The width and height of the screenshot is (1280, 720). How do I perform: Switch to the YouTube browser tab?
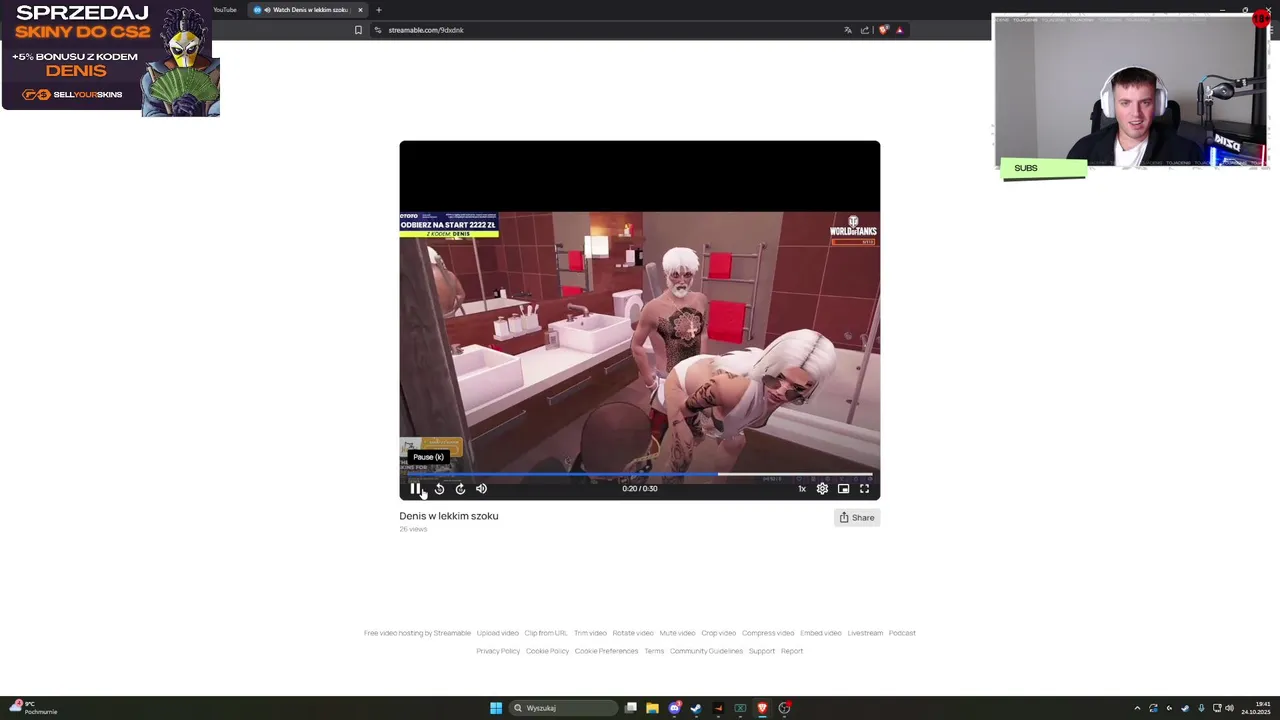click(224, 10)
